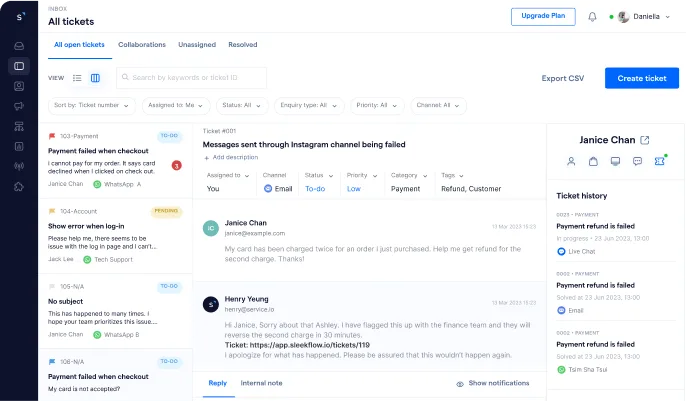The width and height of the screenshot is (686, 401).
Task: Open the contacts icon in sidebar
Action: [x=19, y=86]
